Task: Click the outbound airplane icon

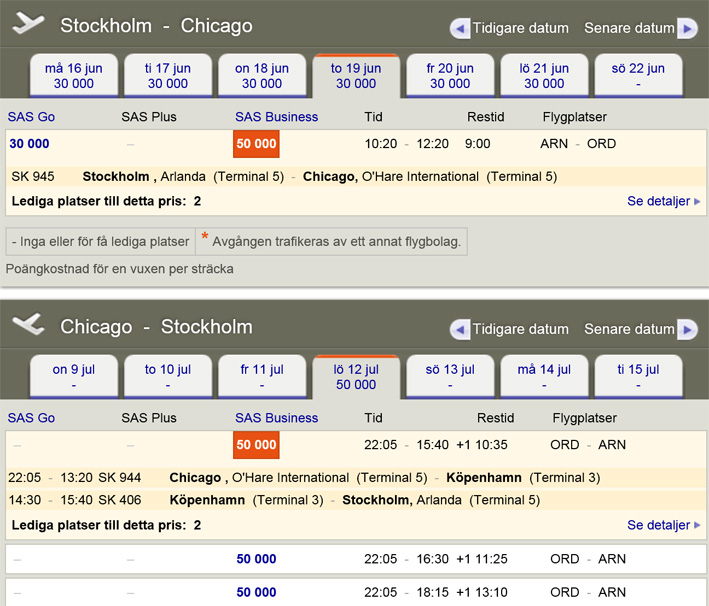Action: tap(29, 25)
